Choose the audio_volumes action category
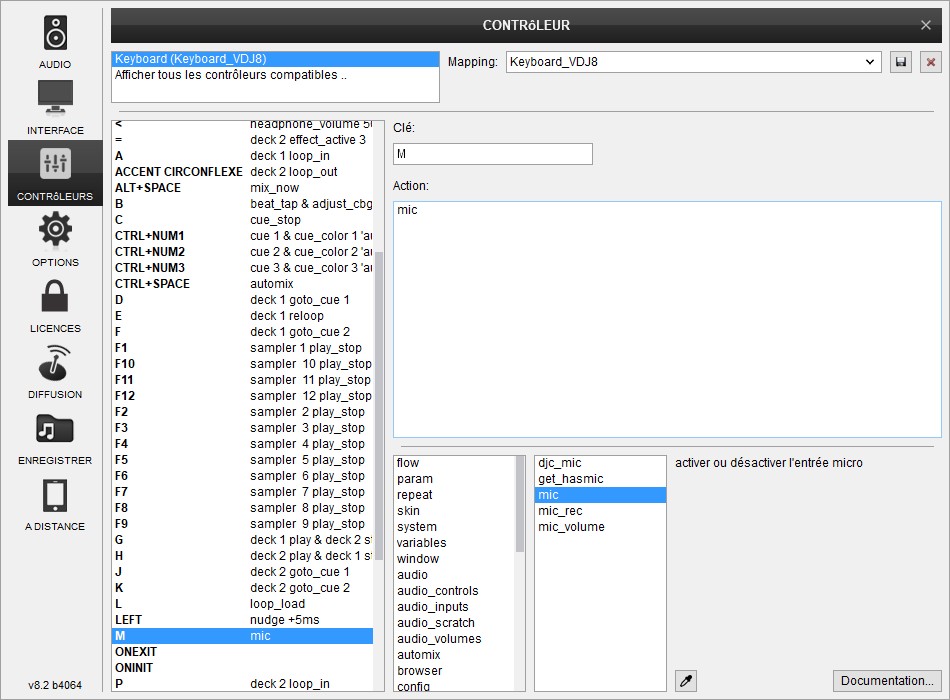Image resolution: width=950 pixels, height=700 pixels. (454, 639)
